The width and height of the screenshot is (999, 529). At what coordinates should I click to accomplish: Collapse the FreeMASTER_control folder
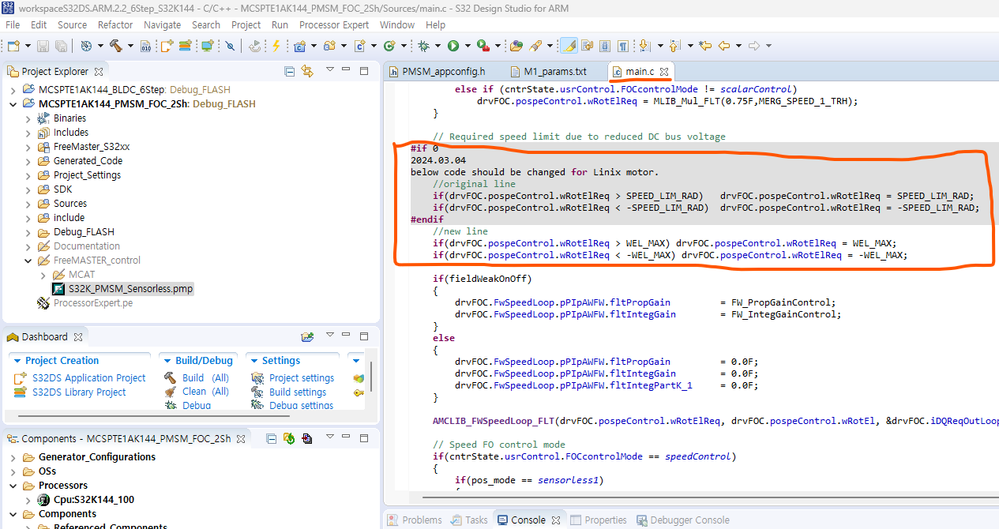coord(28,261)
